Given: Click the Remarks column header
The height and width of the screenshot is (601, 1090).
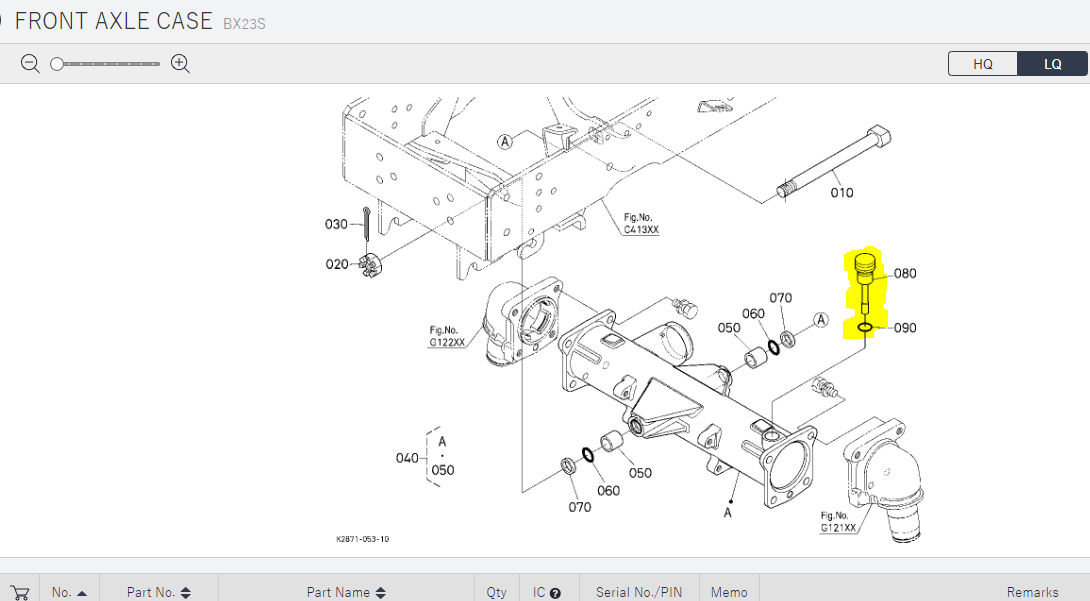Looking at the screenshot, I should [1032, 592].
